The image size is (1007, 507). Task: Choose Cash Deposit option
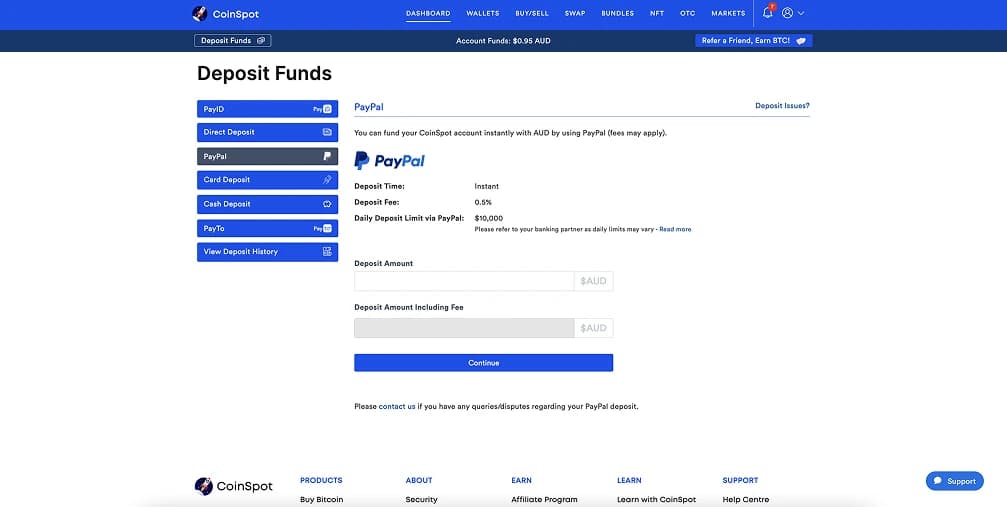coord(267,204)
